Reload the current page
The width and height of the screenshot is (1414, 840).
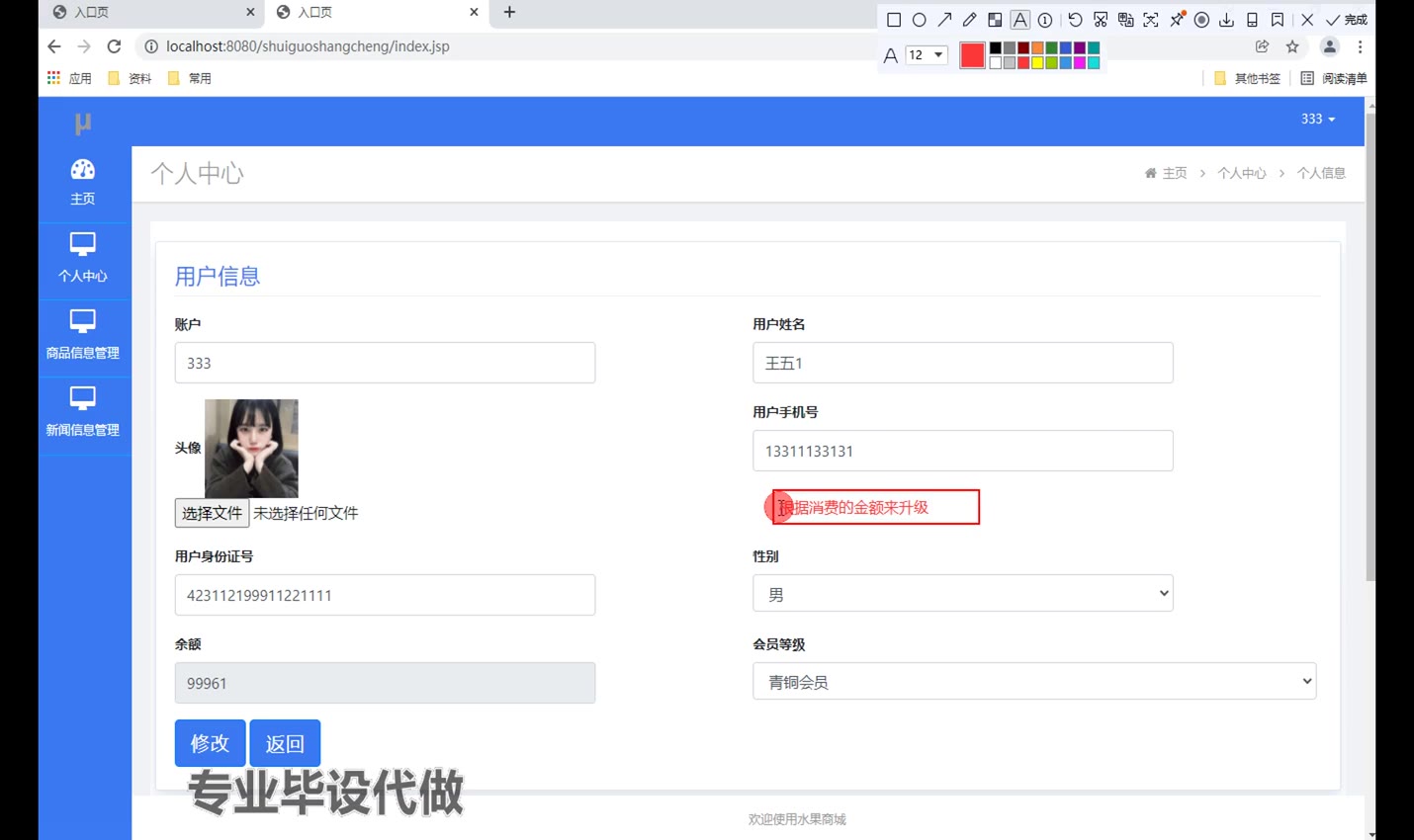(114, 46)
